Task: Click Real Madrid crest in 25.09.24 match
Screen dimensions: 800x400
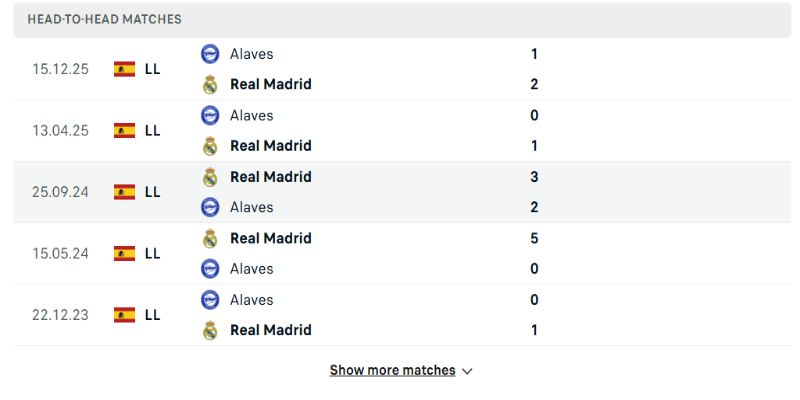Action: click(210, 177)
